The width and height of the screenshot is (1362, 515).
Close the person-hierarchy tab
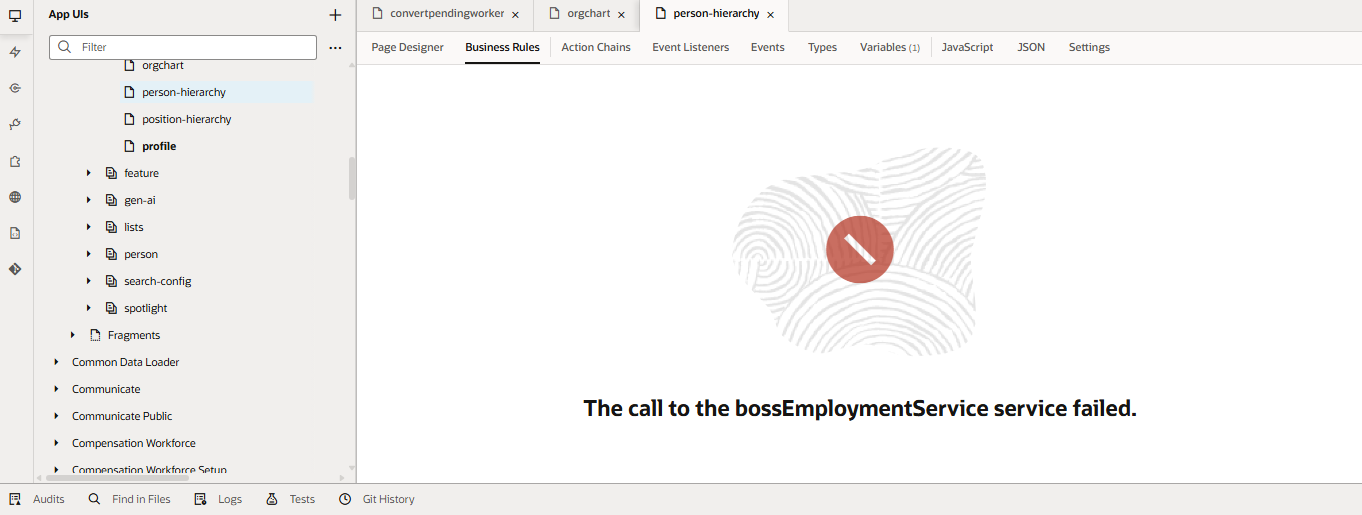click(770, 15)
